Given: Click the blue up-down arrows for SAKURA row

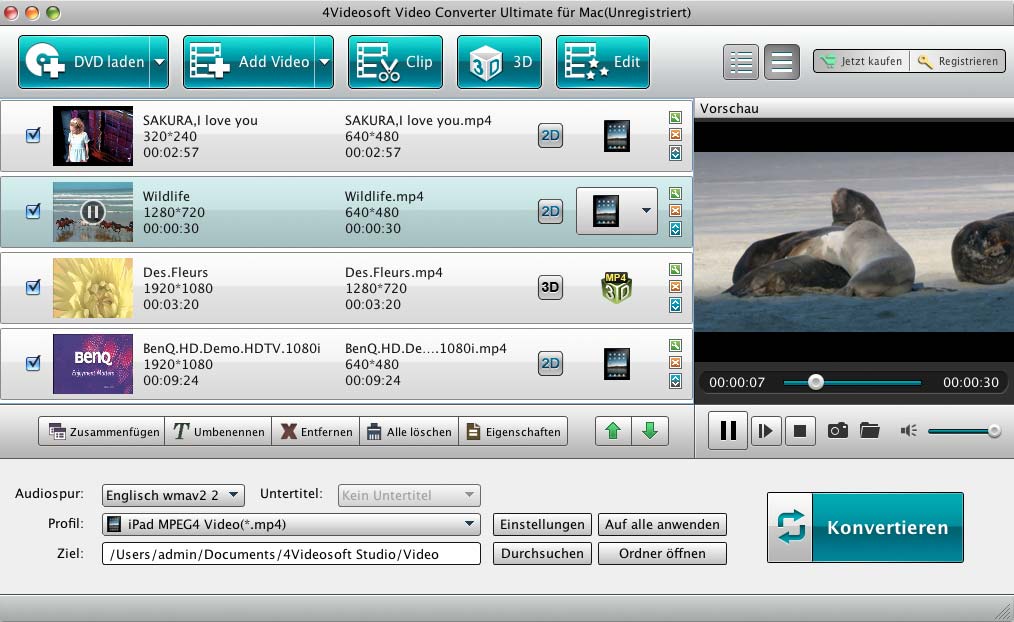Looking at the screenshot, I should pyautogui.click(x=675, y=153).
